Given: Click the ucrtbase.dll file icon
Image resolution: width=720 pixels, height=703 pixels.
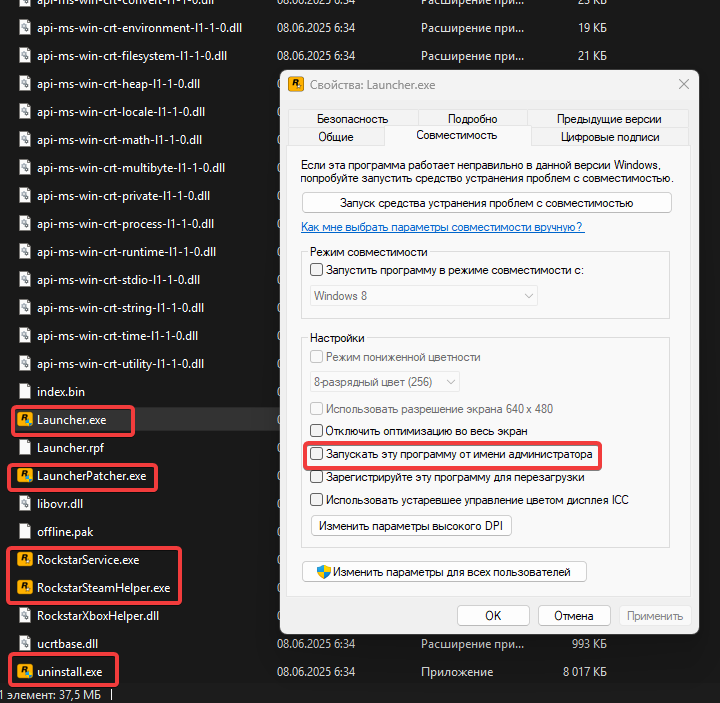Looking at the screenshot, I should (25, 643).
